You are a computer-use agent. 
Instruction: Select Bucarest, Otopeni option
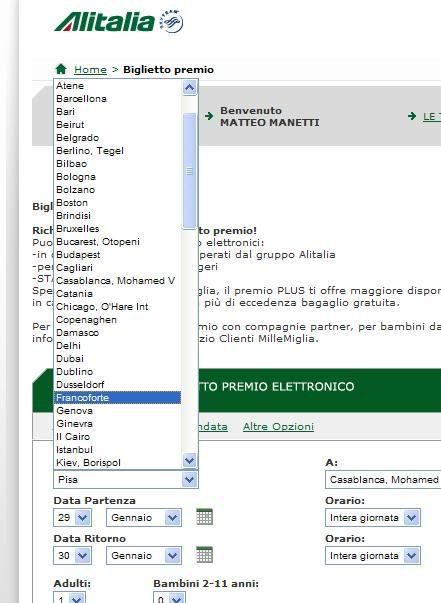[118, 242]
